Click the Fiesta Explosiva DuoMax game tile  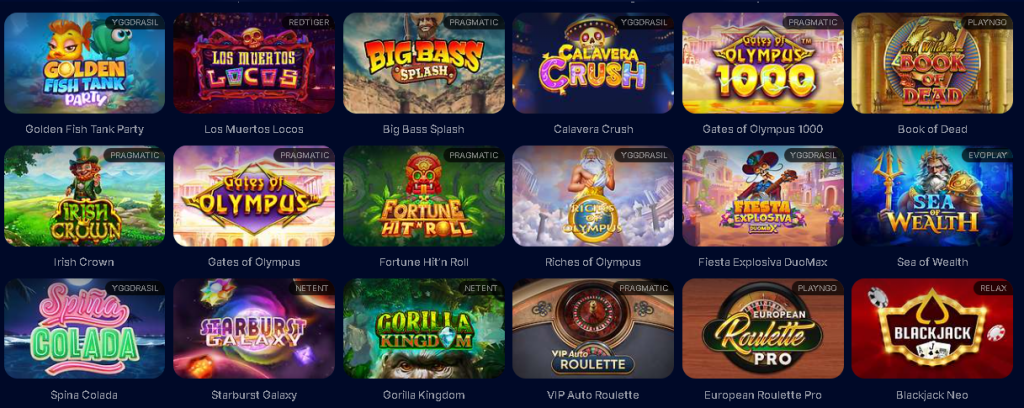pos(763,196)
